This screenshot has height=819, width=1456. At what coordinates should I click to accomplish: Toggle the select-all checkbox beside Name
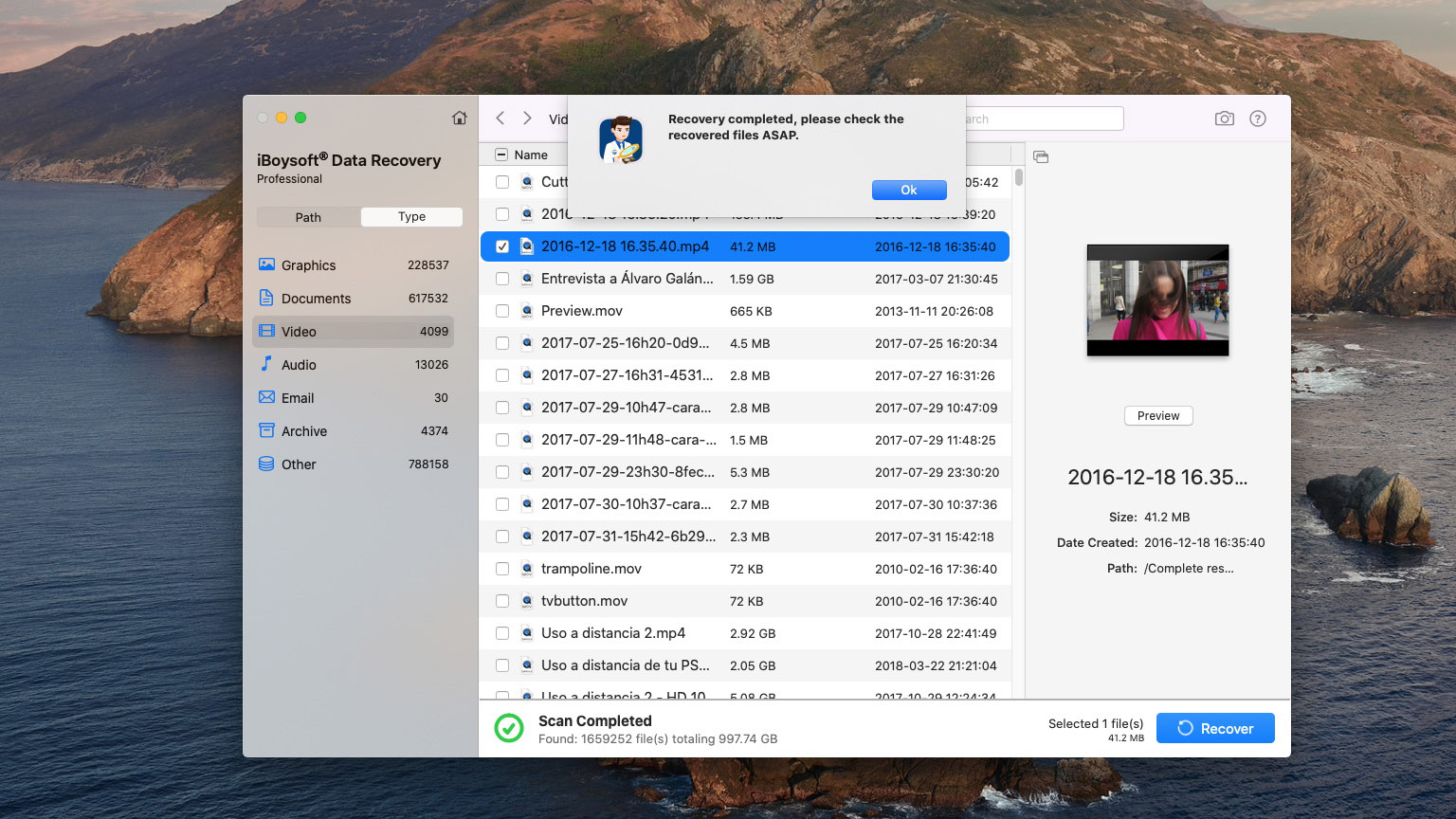click(501, 155)
